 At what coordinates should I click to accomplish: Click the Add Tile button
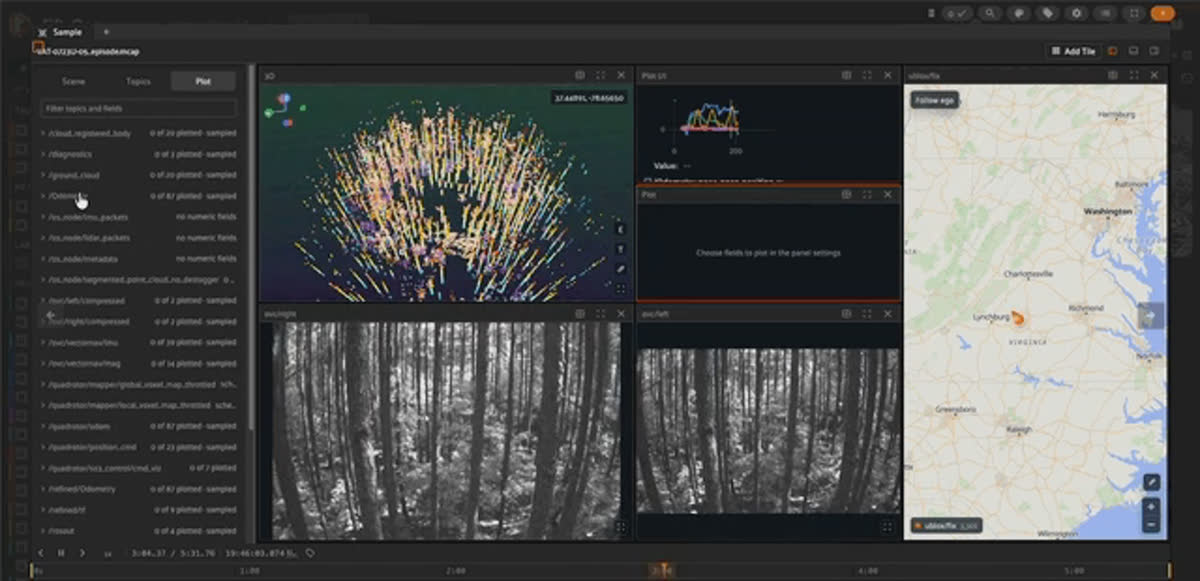[1073, 50]
